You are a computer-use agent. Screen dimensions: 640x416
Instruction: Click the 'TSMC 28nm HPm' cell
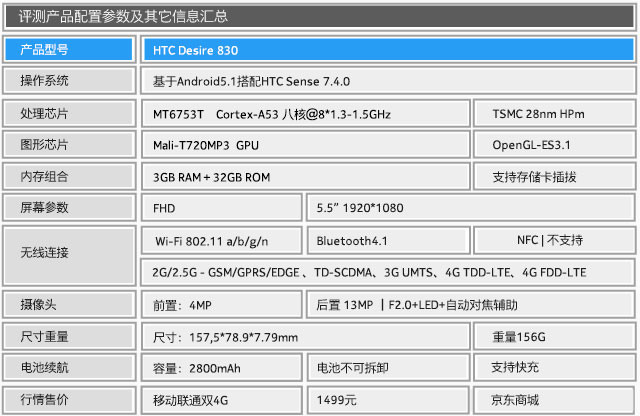pyautogui.click(x=554, y=113)
